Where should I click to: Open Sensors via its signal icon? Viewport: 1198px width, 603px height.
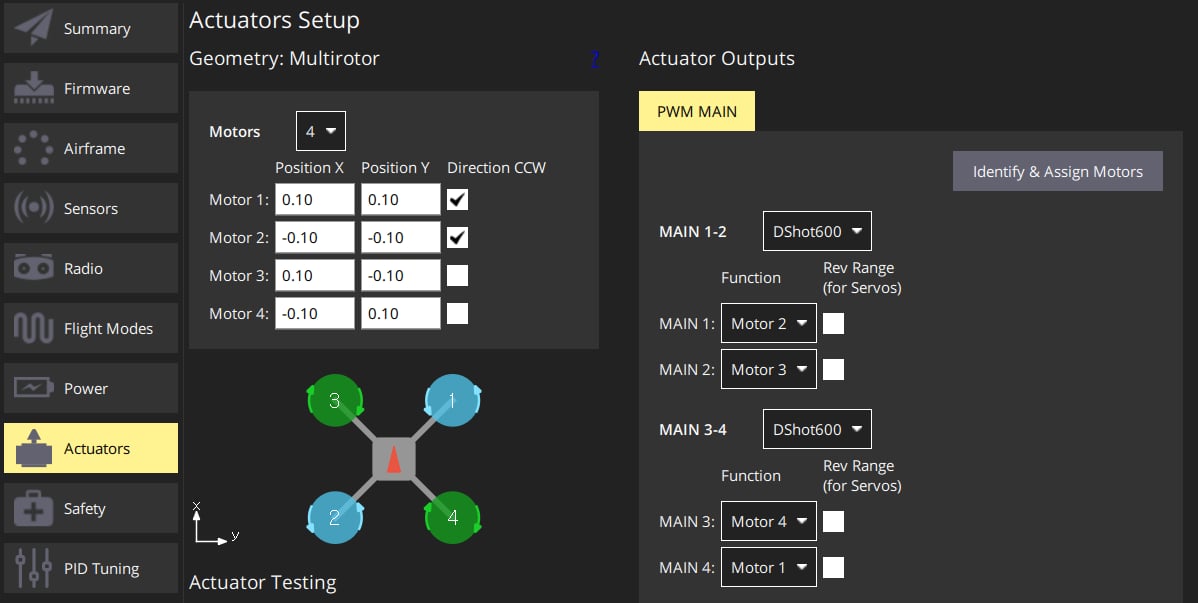point(34,209)
